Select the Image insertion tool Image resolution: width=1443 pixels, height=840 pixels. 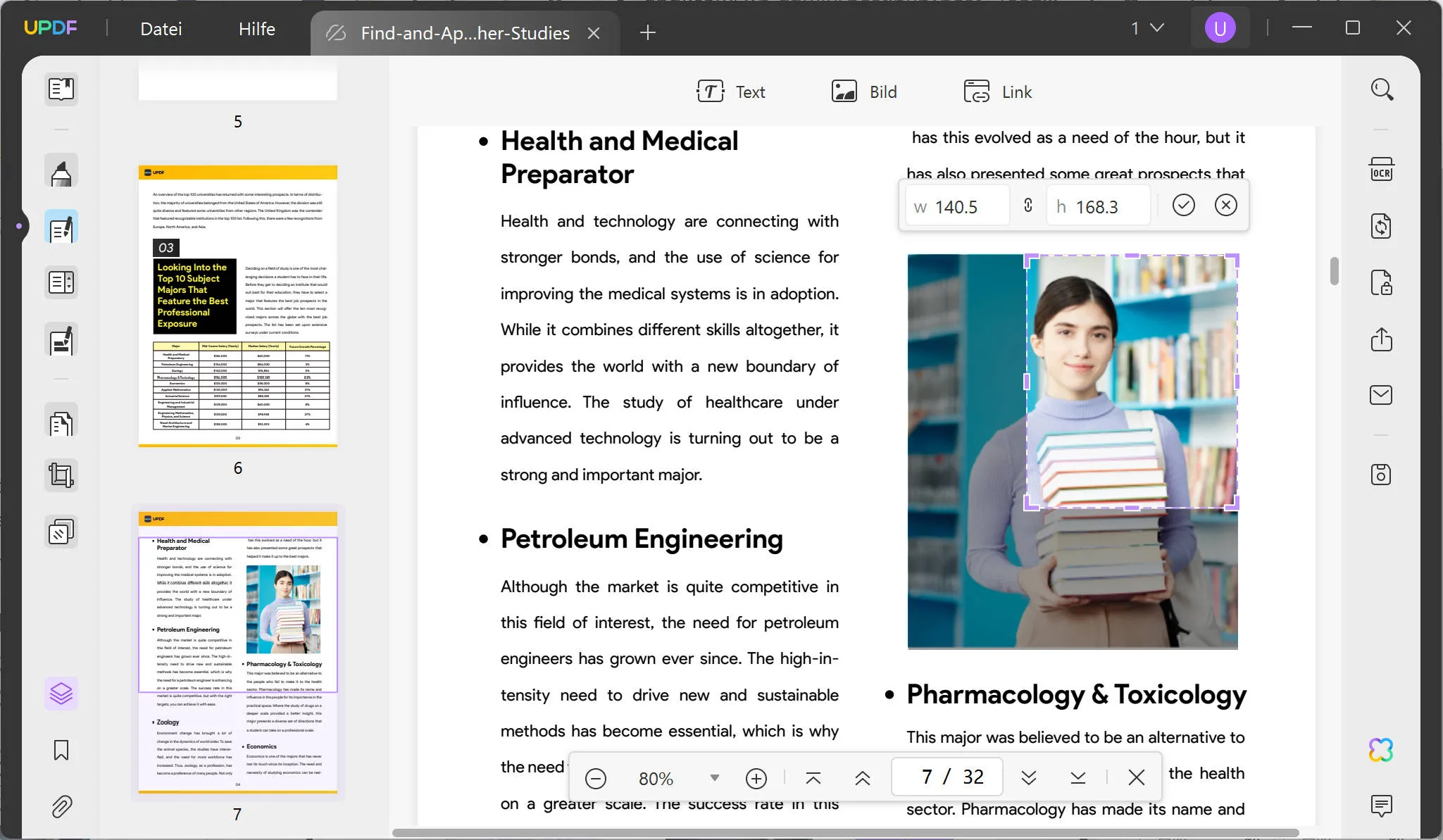[x=862, y=91]
